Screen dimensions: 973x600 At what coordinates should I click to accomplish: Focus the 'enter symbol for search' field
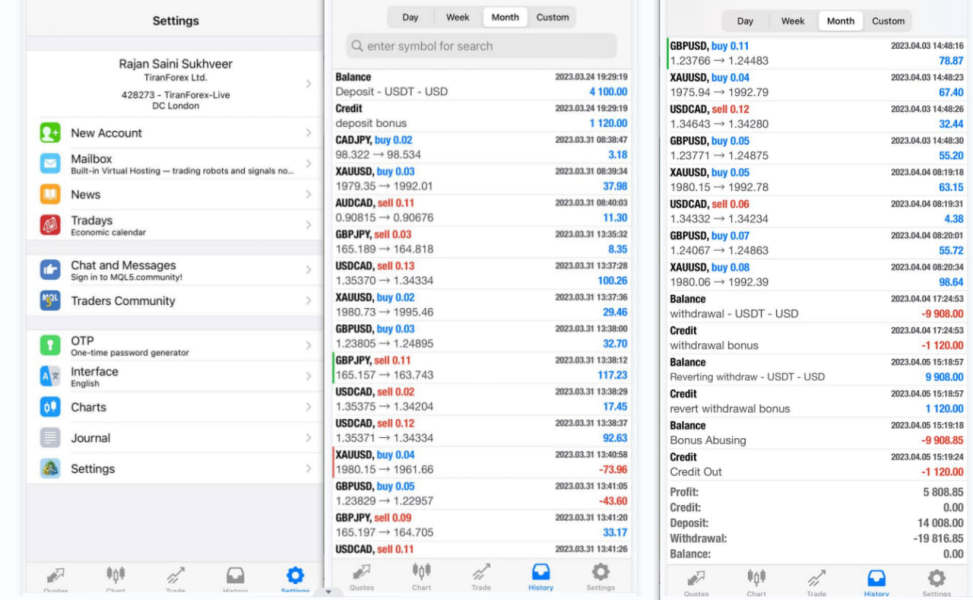pyautogui.click(x=482, y=46)
